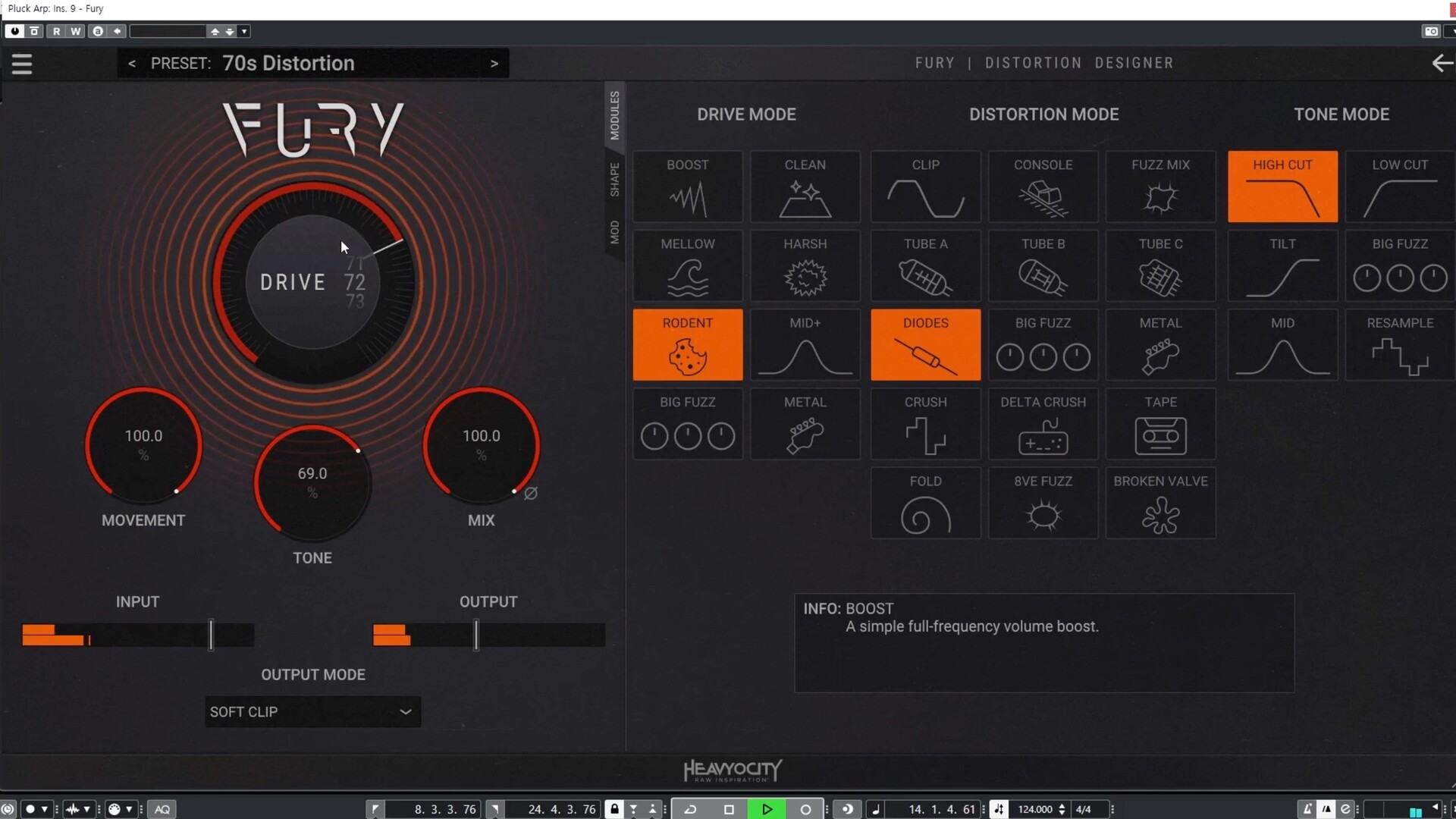Select the TILT tone mode
This screenshot has height=819, width=1456.
1282,265
